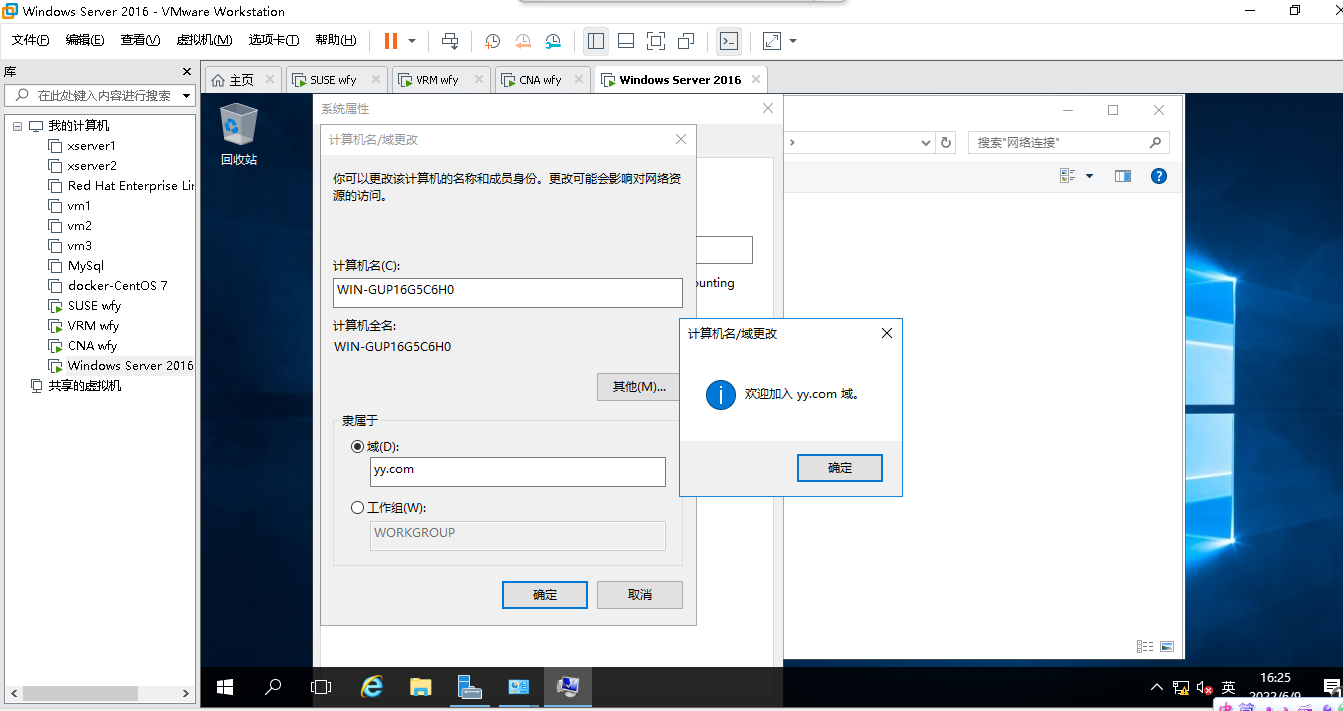Select VRM wfy in the library tree
Image resolution: width=1343 pixels, height=711 pixels.
pos(93,326)
